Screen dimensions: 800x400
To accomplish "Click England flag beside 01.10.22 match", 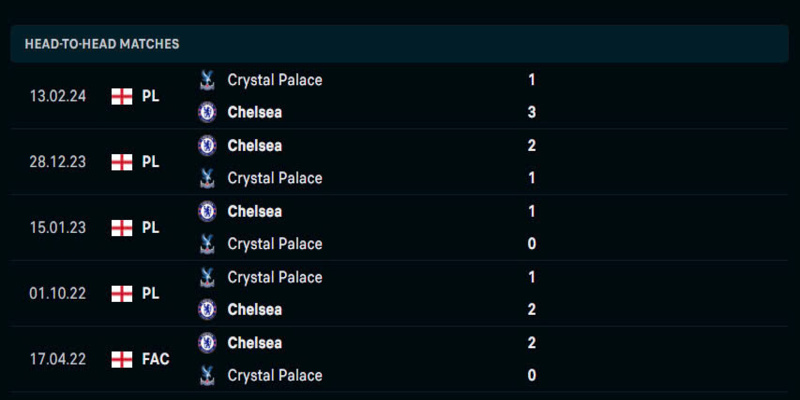I will point(122,294).
